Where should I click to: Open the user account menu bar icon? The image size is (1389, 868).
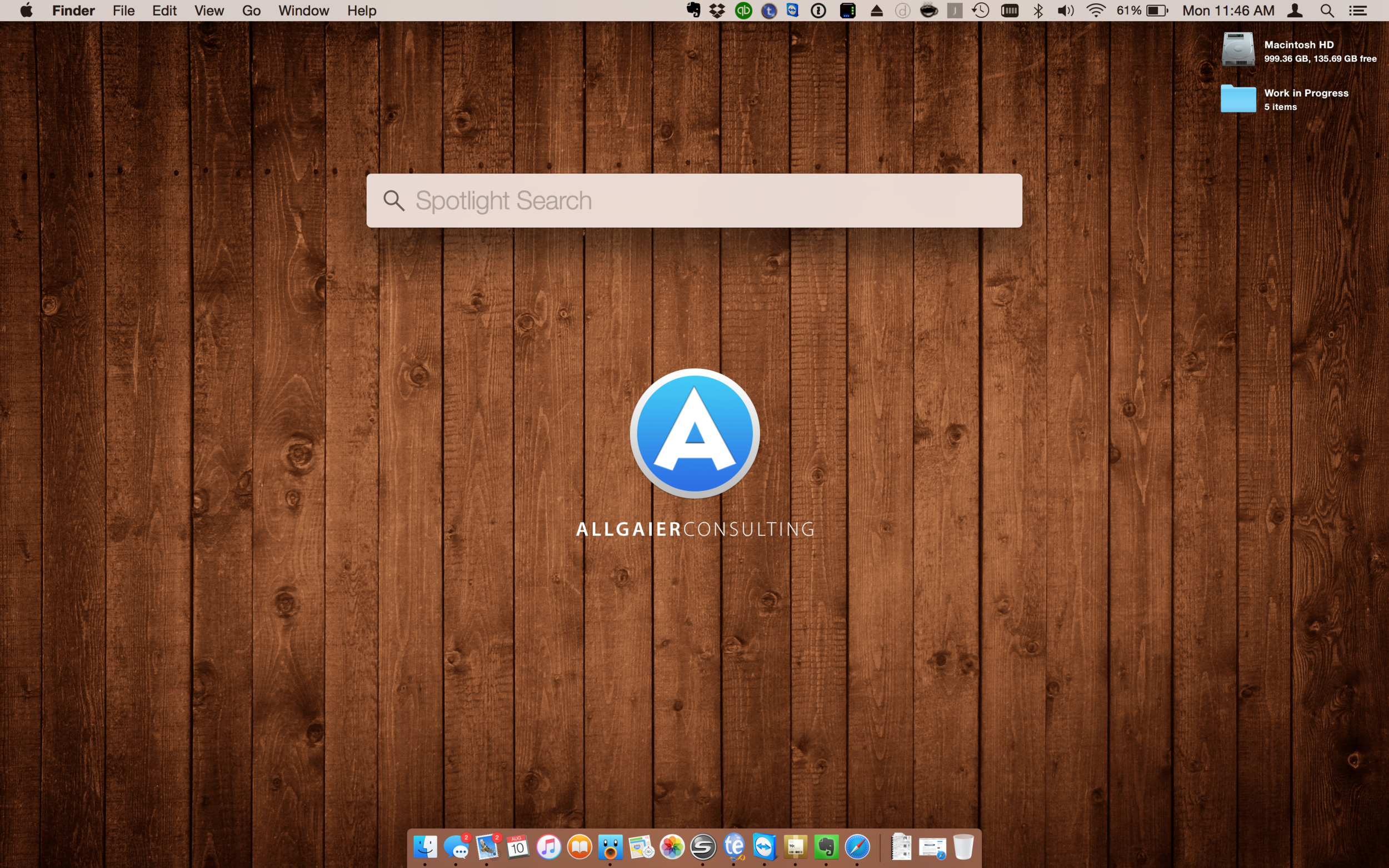(1295, 11)
